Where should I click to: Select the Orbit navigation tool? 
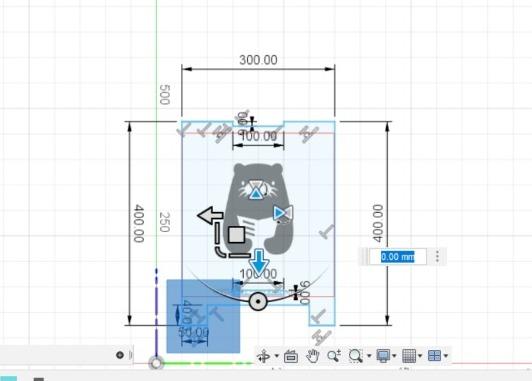(264, 356)
